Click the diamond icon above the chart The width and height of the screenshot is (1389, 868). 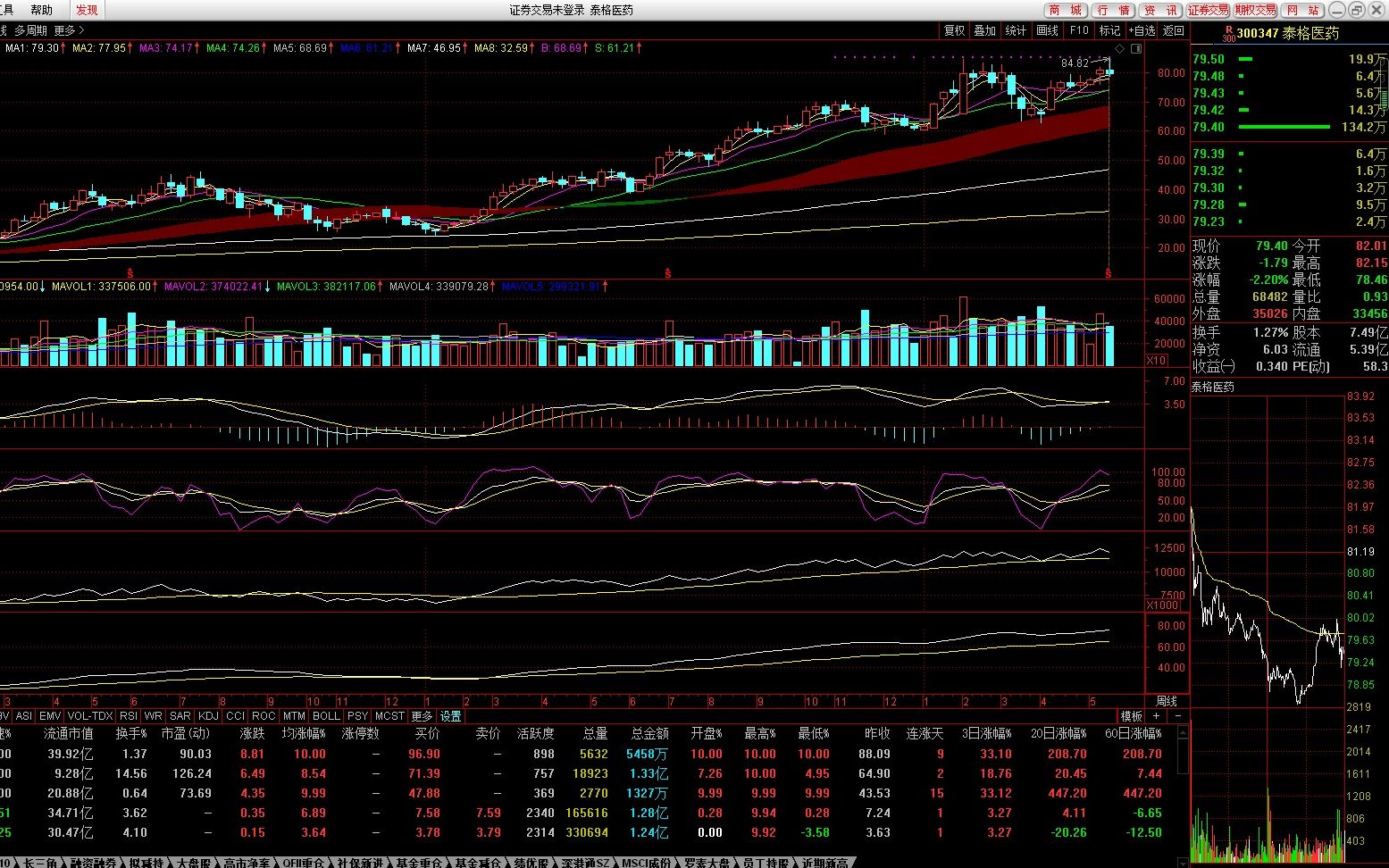1121,48
